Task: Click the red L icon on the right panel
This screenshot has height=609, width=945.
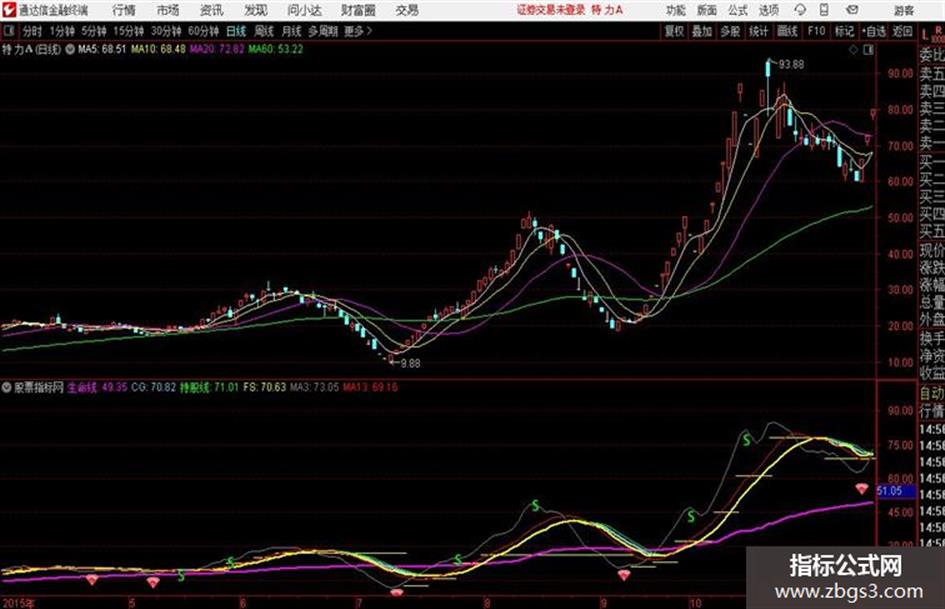Action: [925, 34]
